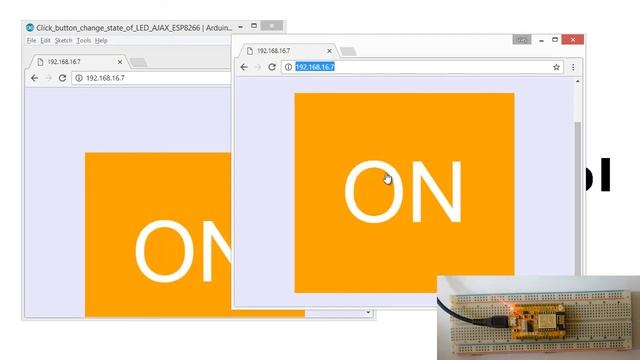Viewport: 640px width, 360px height.
Task: Click site info icon in front browser address bar
Action: 288,67
